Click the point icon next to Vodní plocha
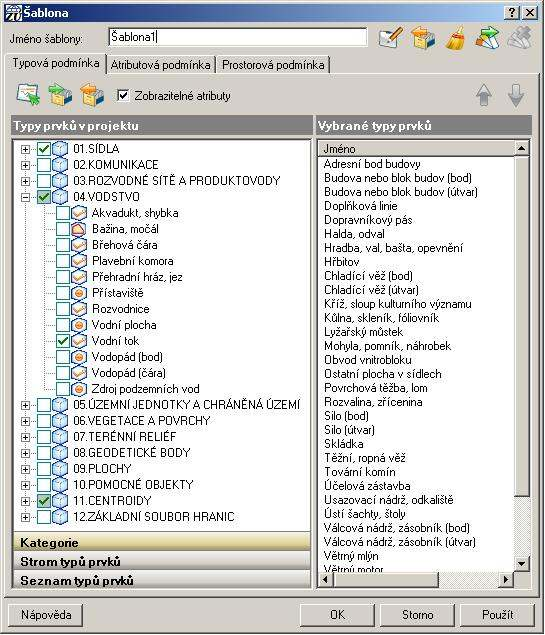The image size is (545, 635). point(79,325)
